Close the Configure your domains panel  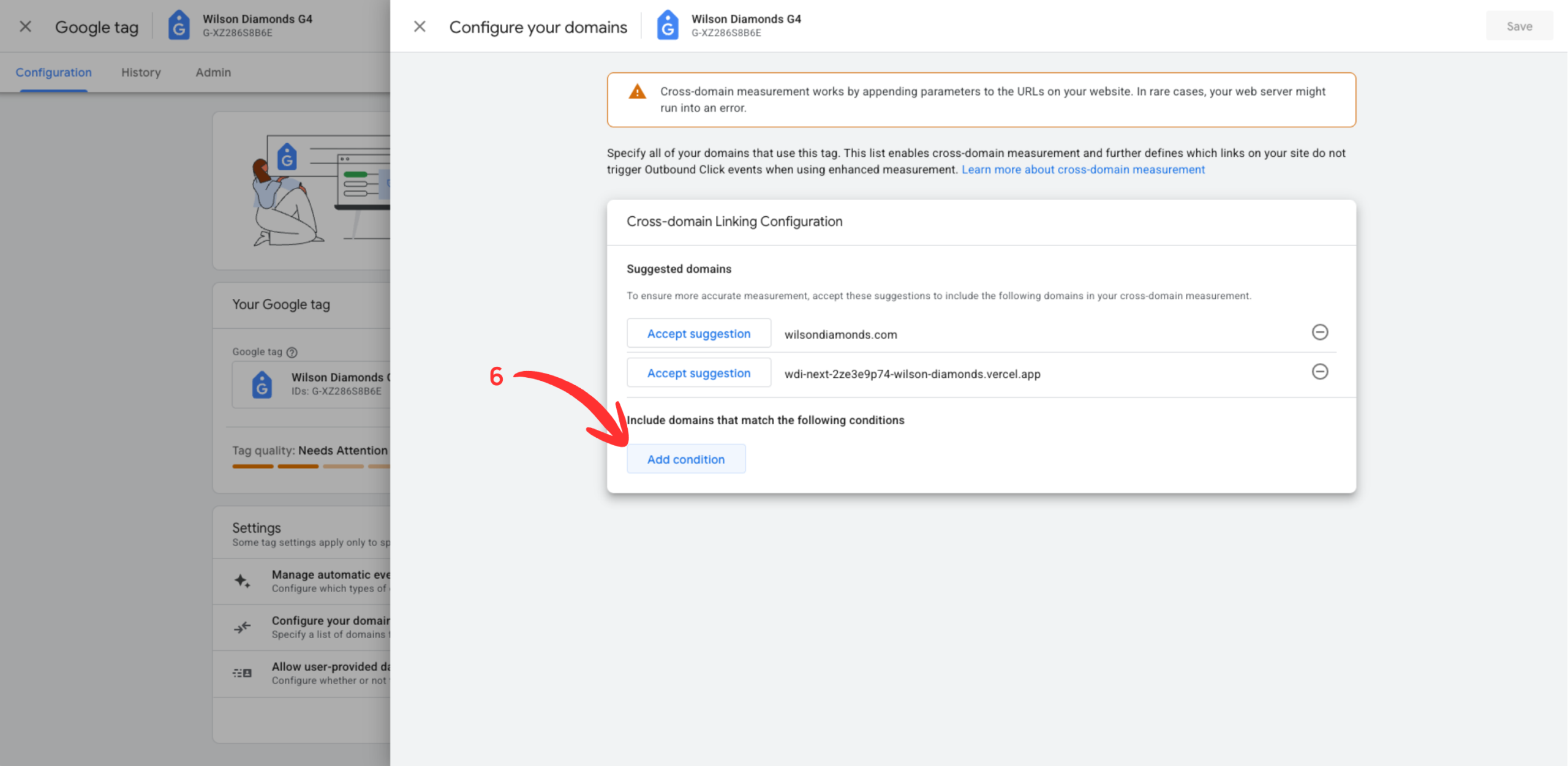click(x=420, y=26)
